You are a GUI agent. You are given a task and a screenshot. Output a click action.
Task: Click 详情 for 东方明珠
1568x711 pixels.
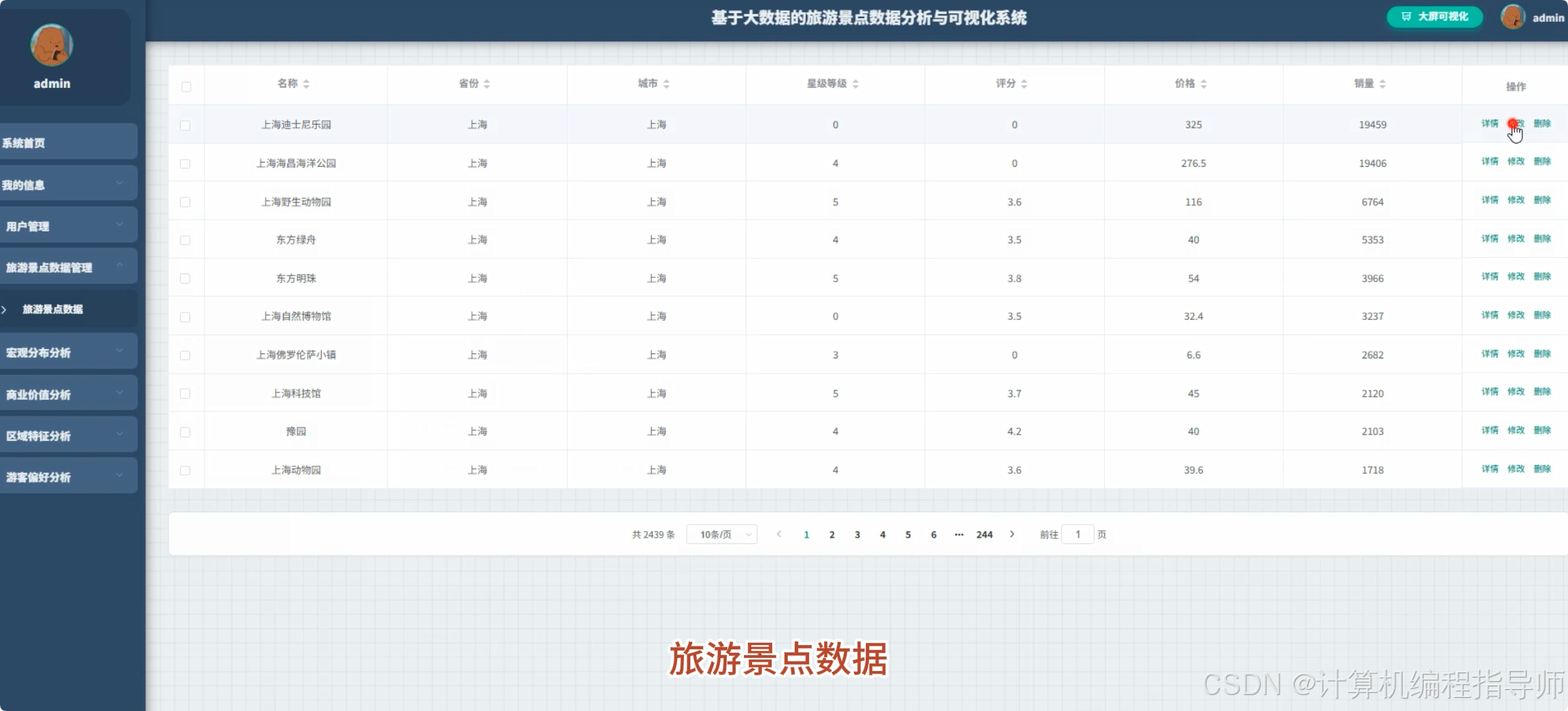1489,276
